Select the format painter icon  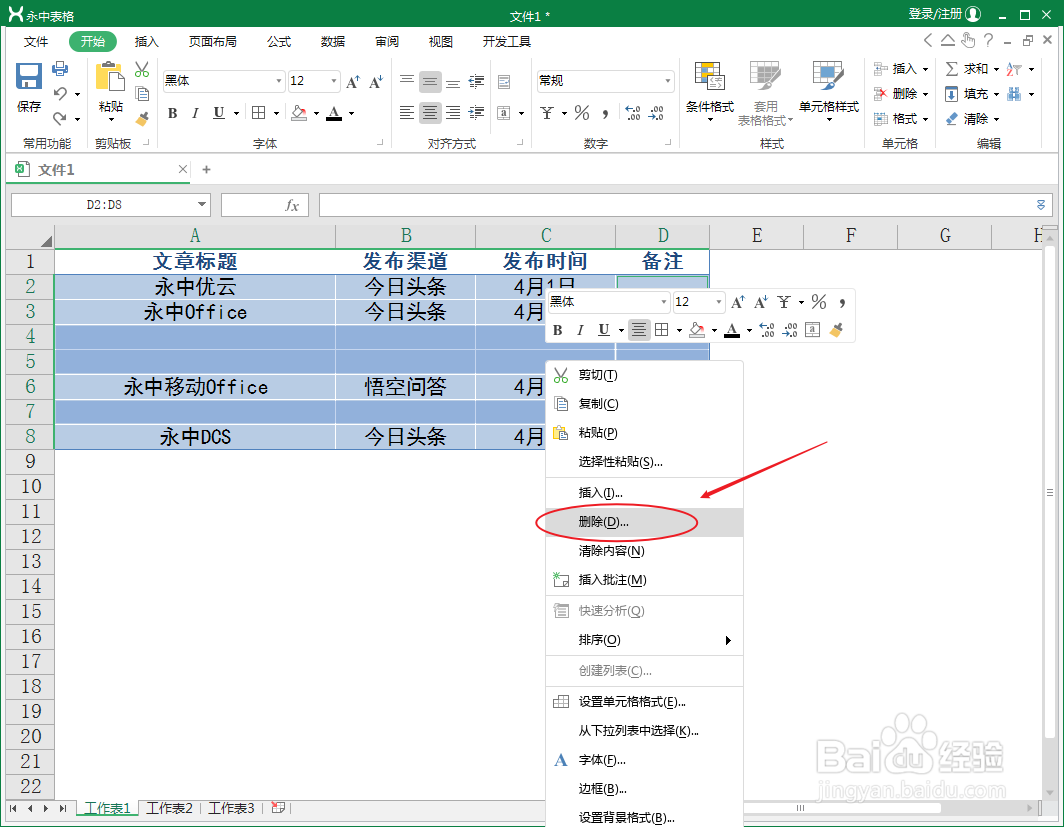tap(143, 119)
